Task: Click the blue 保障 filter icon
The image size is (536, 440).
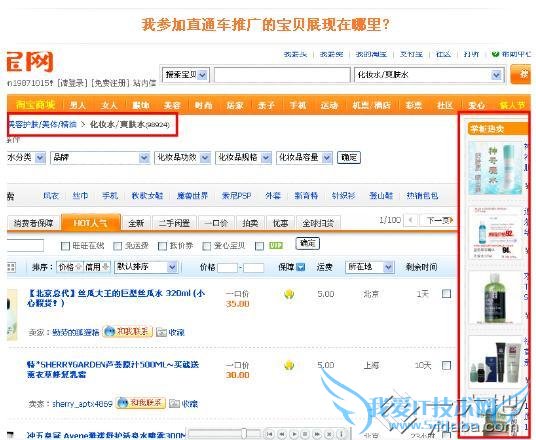Action: pyautogui.click(x=300, y=267)
